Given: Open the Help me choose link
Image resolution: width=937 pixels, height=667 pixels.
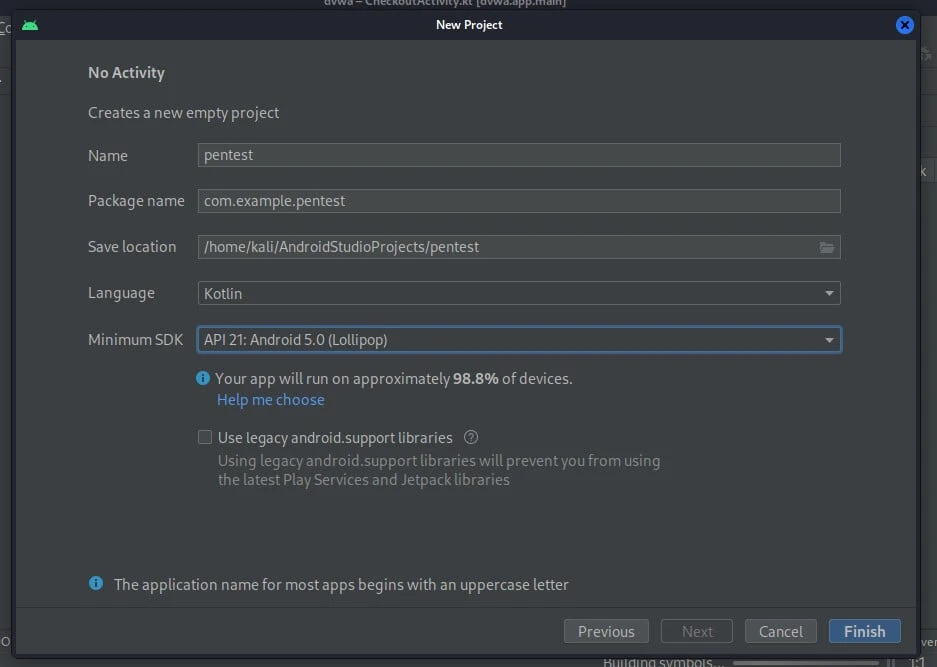Looking at the screenshot, I should [x=270, y=399].
